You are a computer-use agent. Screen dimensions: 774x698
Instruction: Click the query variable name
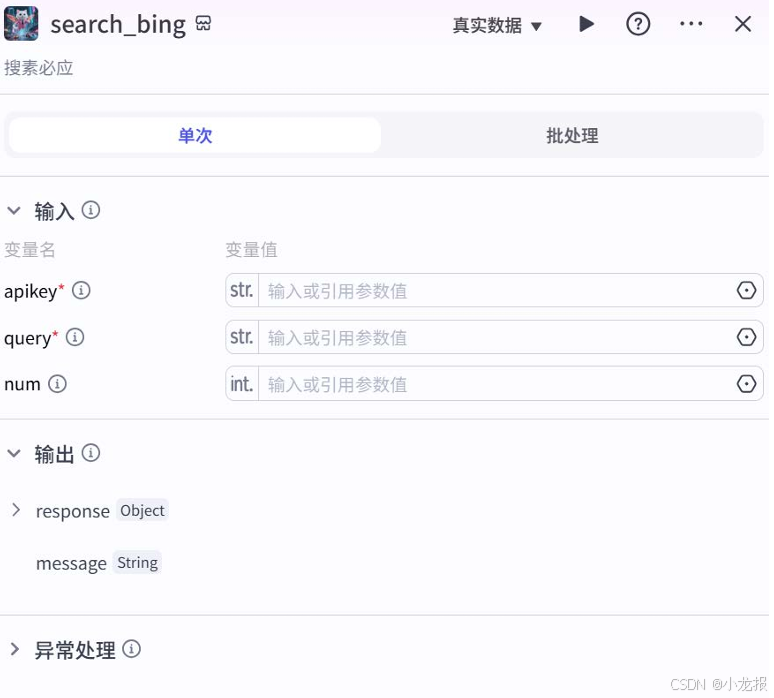click(x=28, y=339)
